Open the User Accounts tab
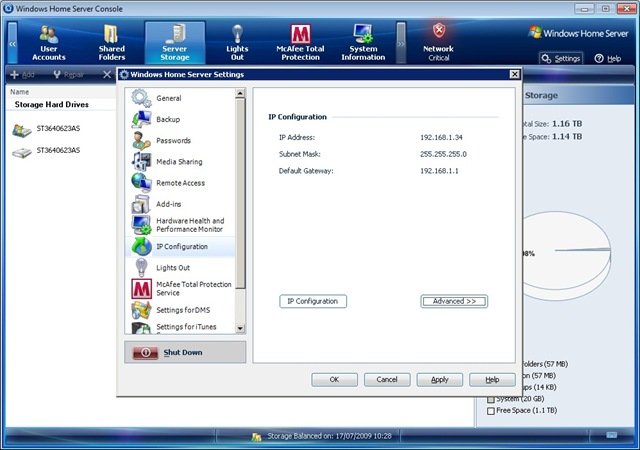This screenshot has width=640, height=450. pos(49,43)
